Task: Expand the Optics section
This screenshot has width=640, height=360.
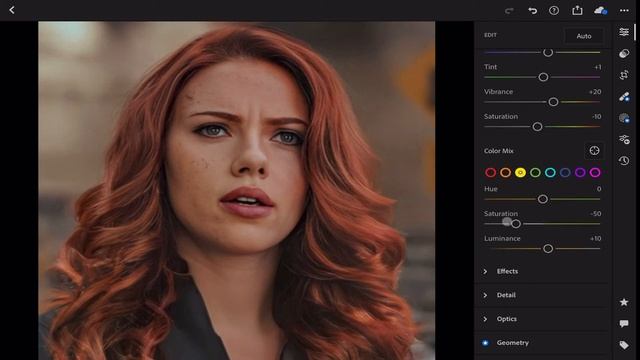Action: (x=542, y=319)
